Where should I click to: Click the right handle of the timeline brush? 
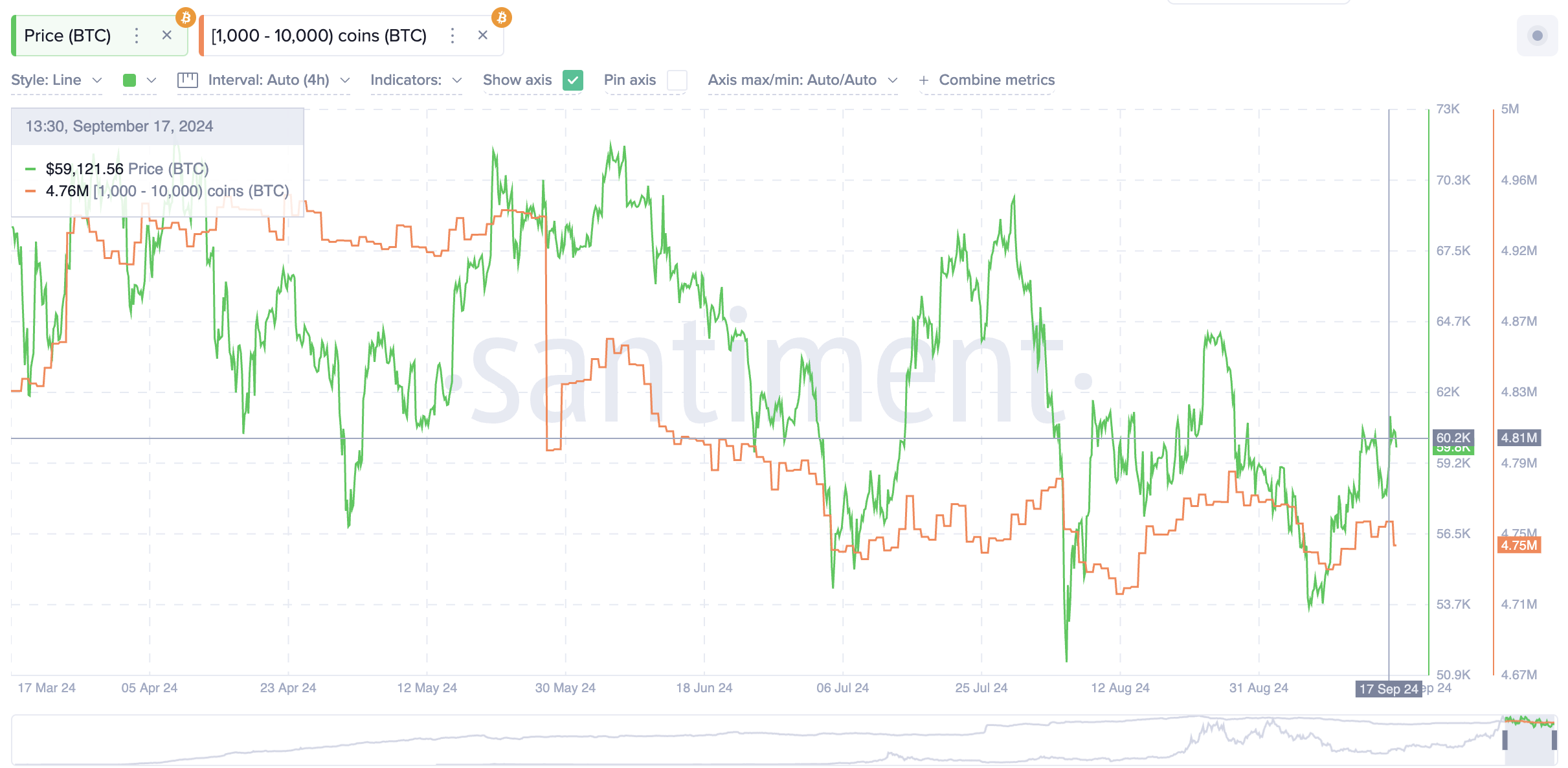(1554, 740)
